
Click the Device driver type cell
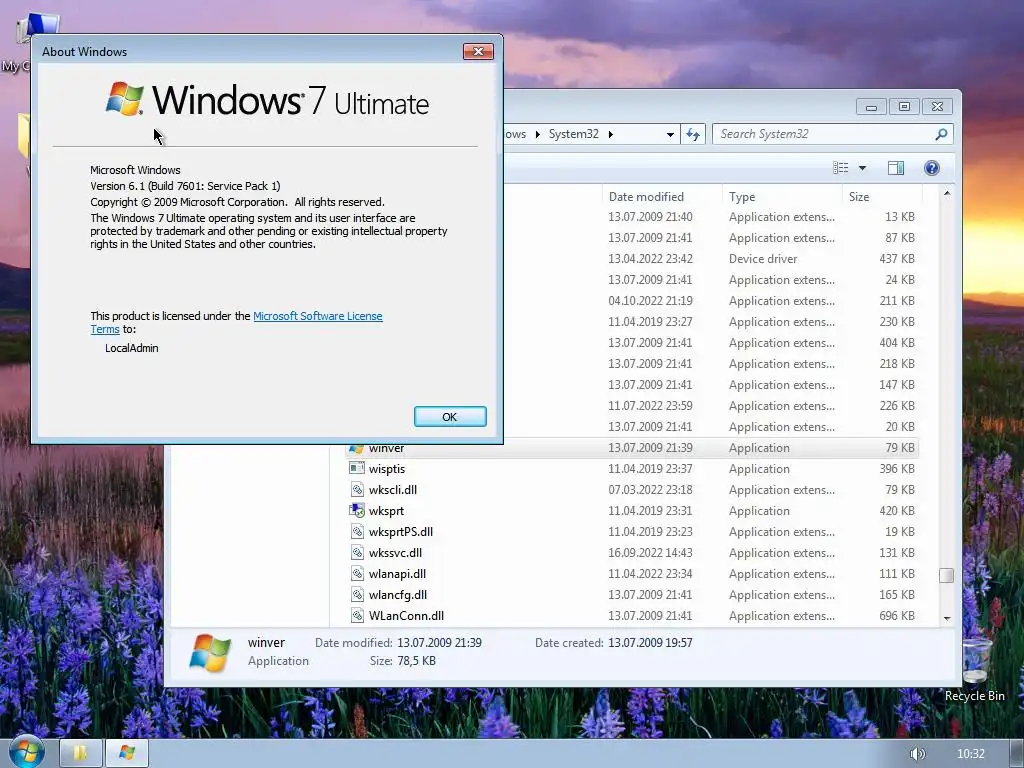763,259
